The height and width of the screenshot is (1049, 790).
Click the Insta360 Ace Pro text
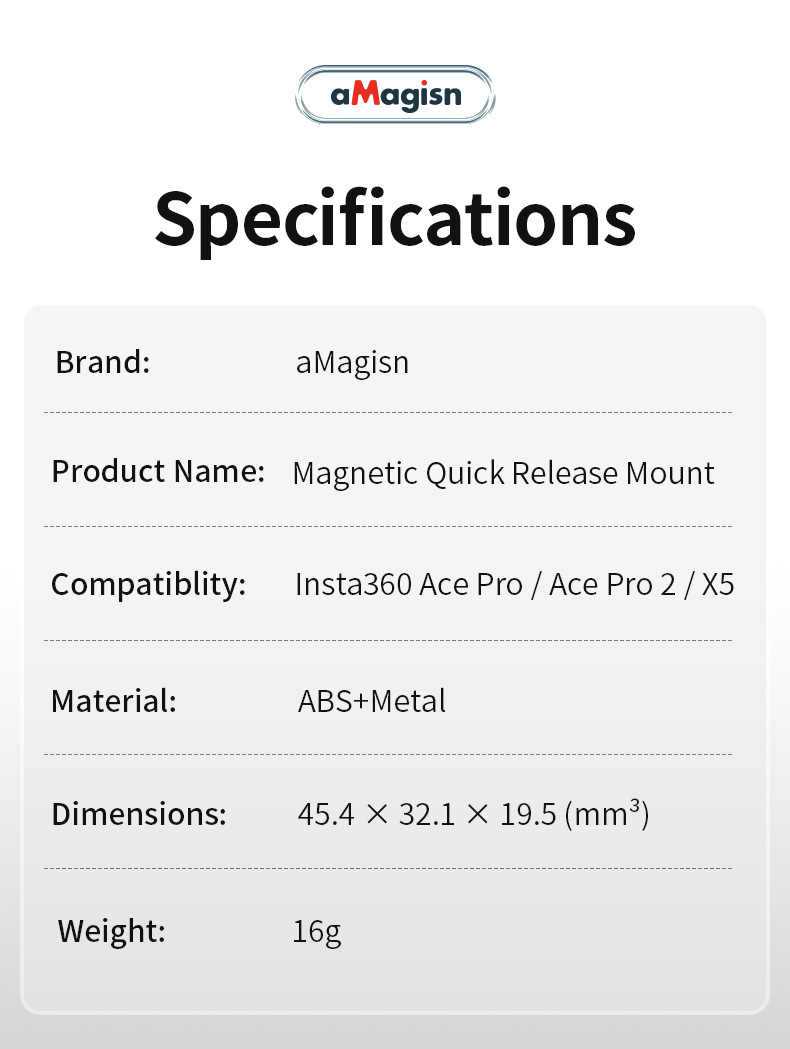pos(408,585)
